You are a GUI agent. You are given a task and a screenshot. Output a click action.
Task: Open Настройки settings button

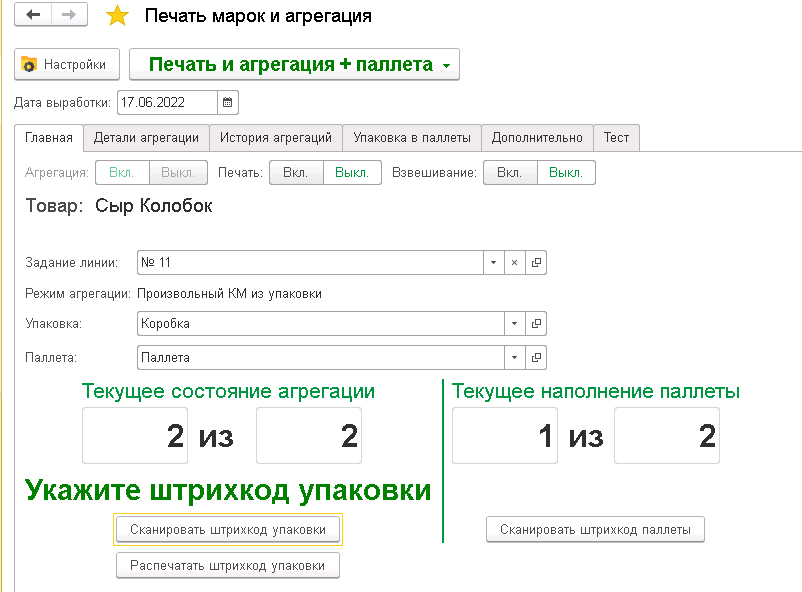pyautogui.click(x=67, y=64)
